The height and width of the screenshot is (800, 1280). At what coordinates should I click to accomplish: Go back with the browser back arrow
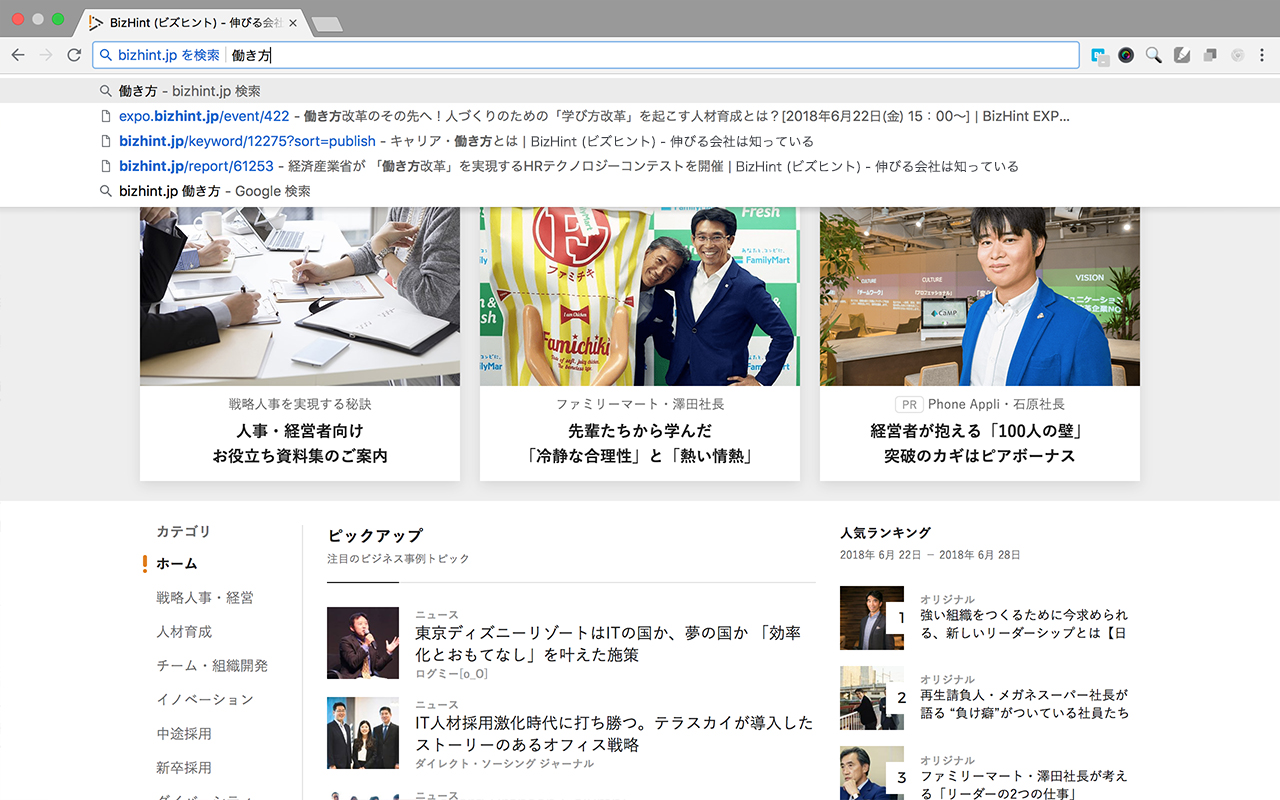(18, 55)
